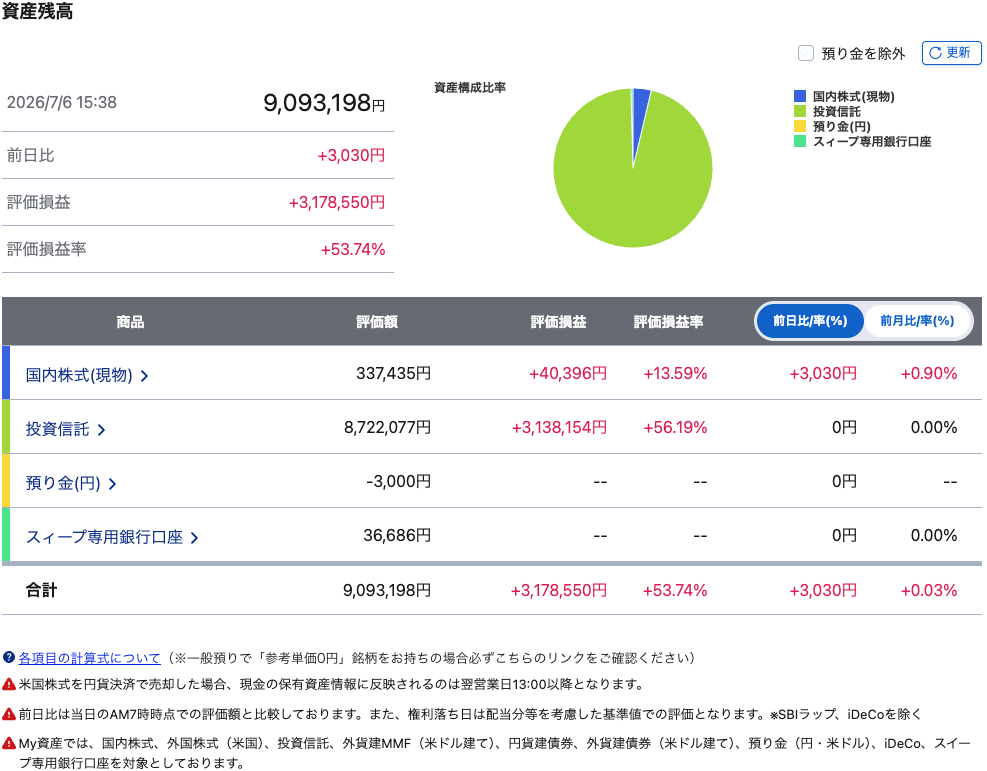The height and width of the screenshot is (771, 987).
Task: Switch to 前月比/率(%) toggle
Action: point(917,321)
